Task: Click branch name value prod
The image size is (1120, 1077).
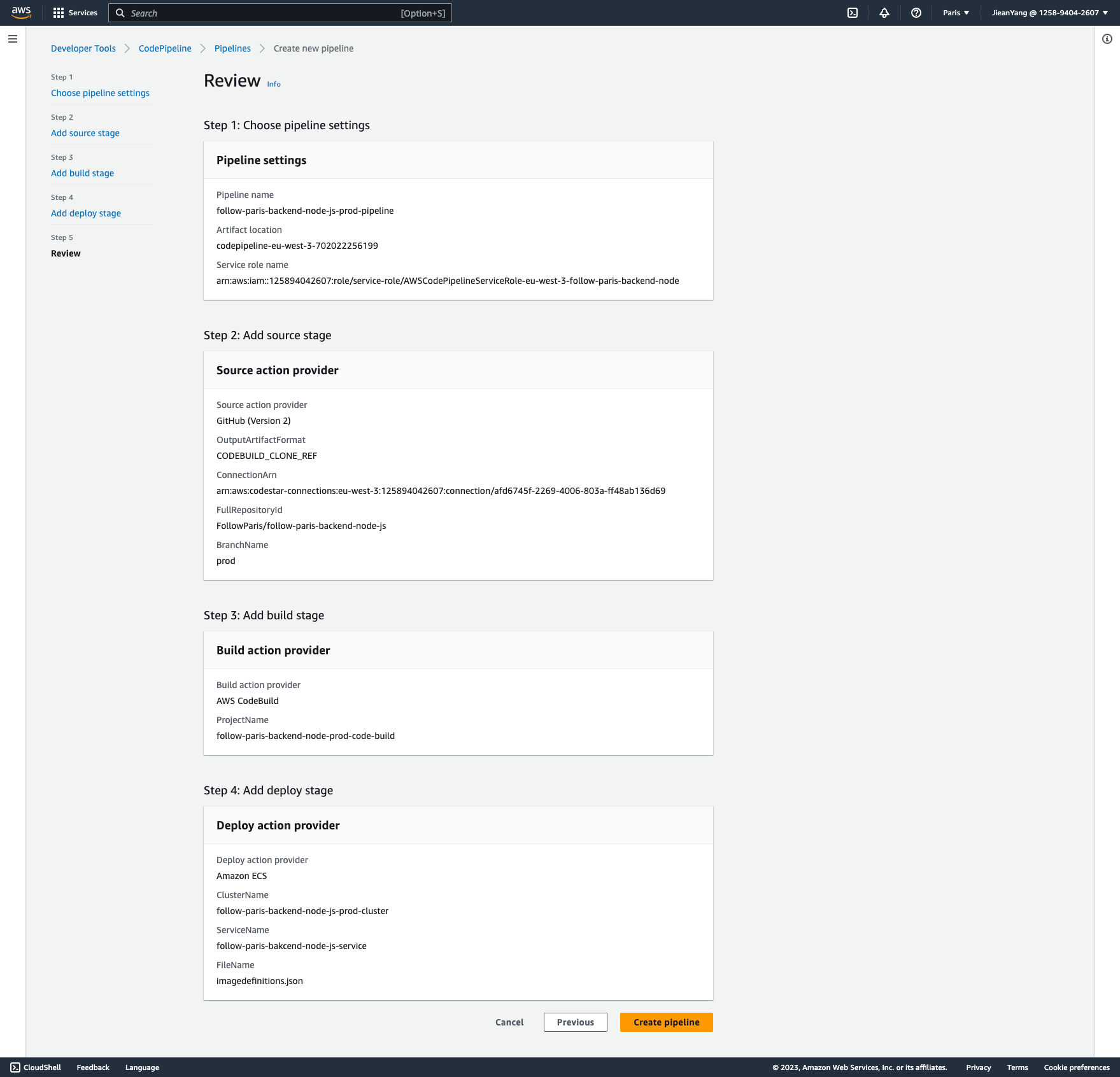Action: [x=226, y=561]
